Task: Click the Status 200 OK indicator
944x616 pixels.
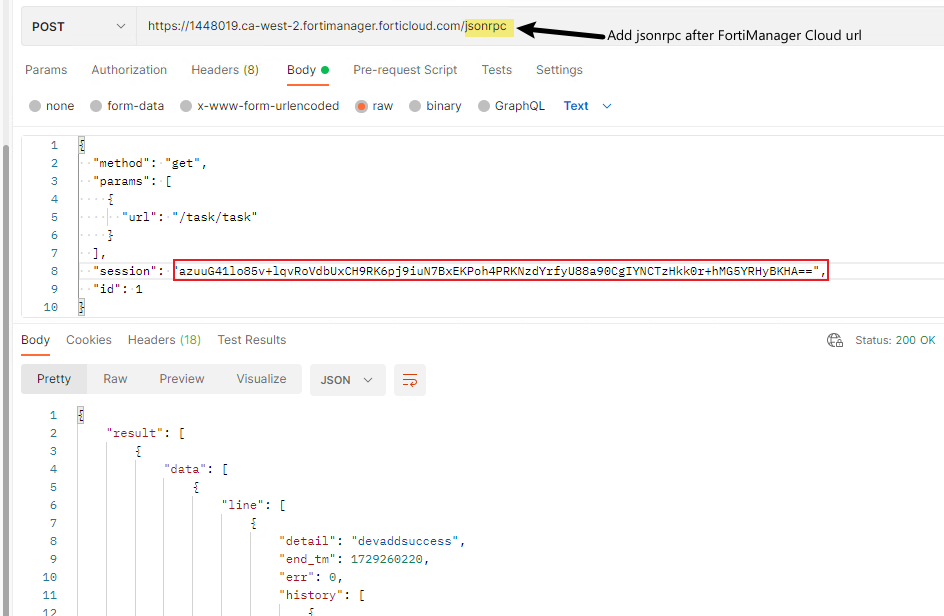Action: (x=895, y=340)
